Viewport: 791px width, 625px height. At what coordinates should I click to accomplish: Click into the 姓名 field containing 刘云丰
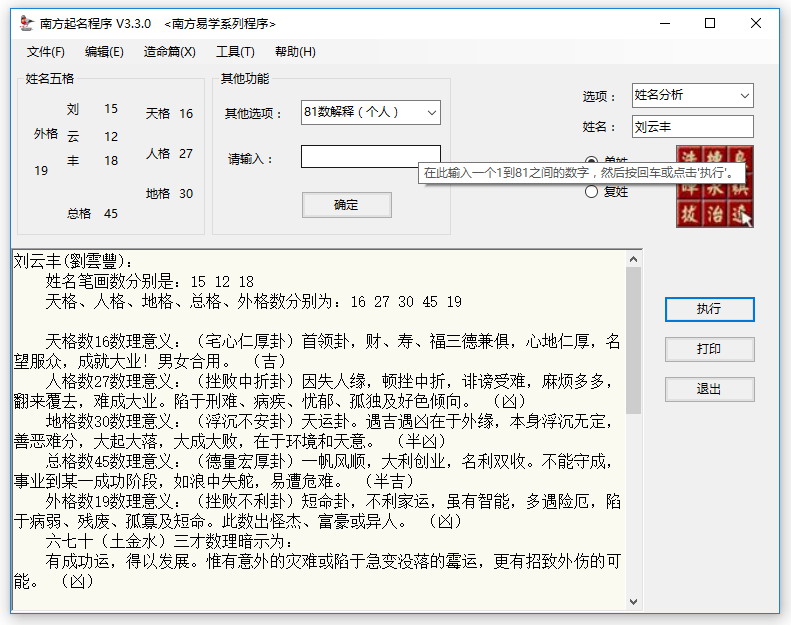693,127
